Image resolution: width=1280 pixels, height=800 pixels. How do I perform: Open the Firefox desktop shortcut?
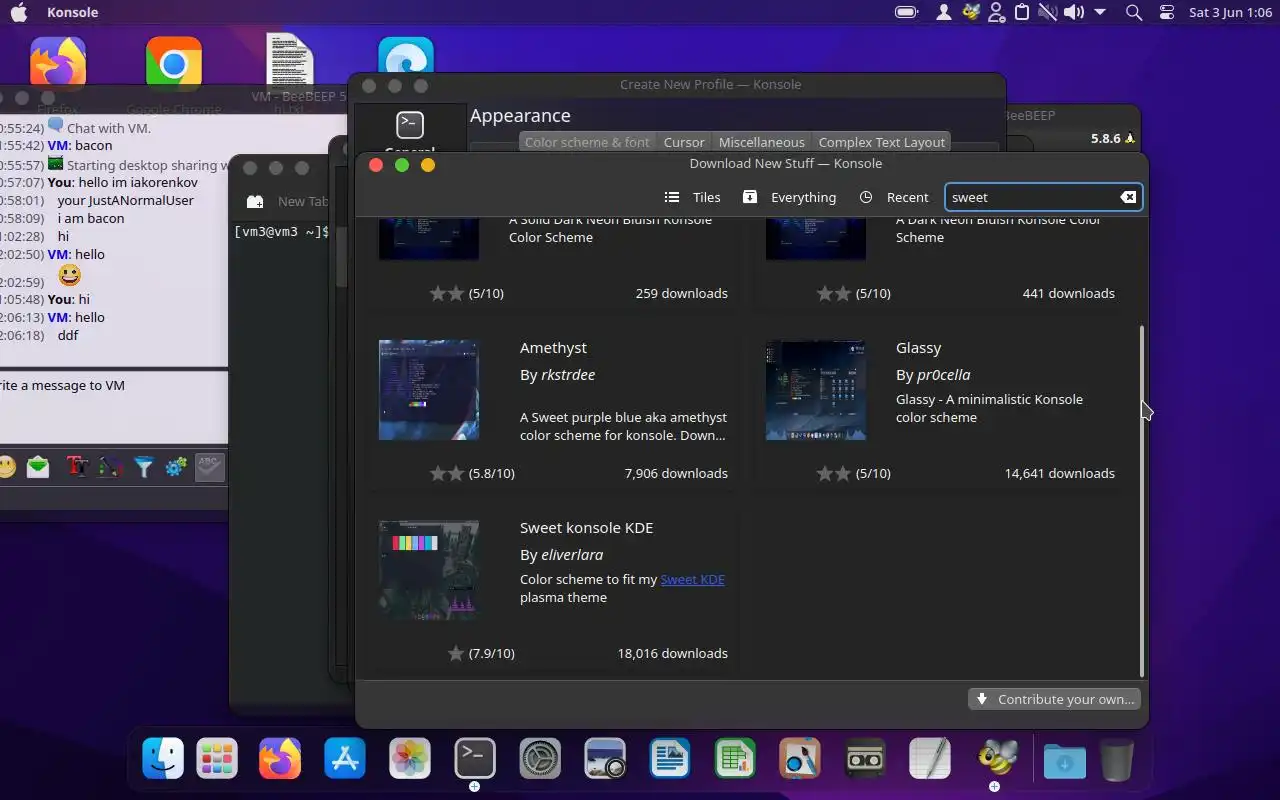[57, 65]
